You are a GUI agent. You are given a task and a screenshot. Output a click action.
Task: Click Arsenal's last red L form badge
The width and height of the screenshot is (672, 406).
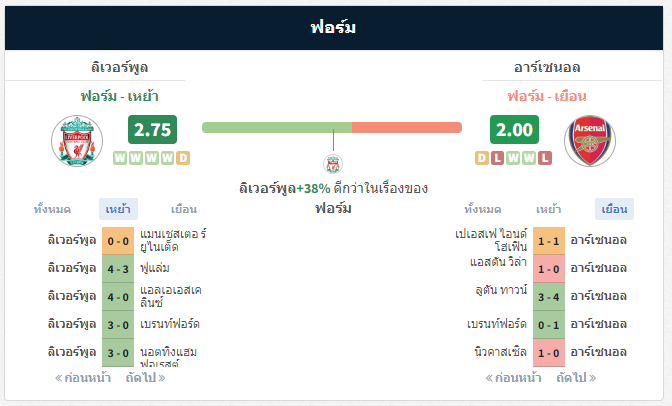click(545, 158)
